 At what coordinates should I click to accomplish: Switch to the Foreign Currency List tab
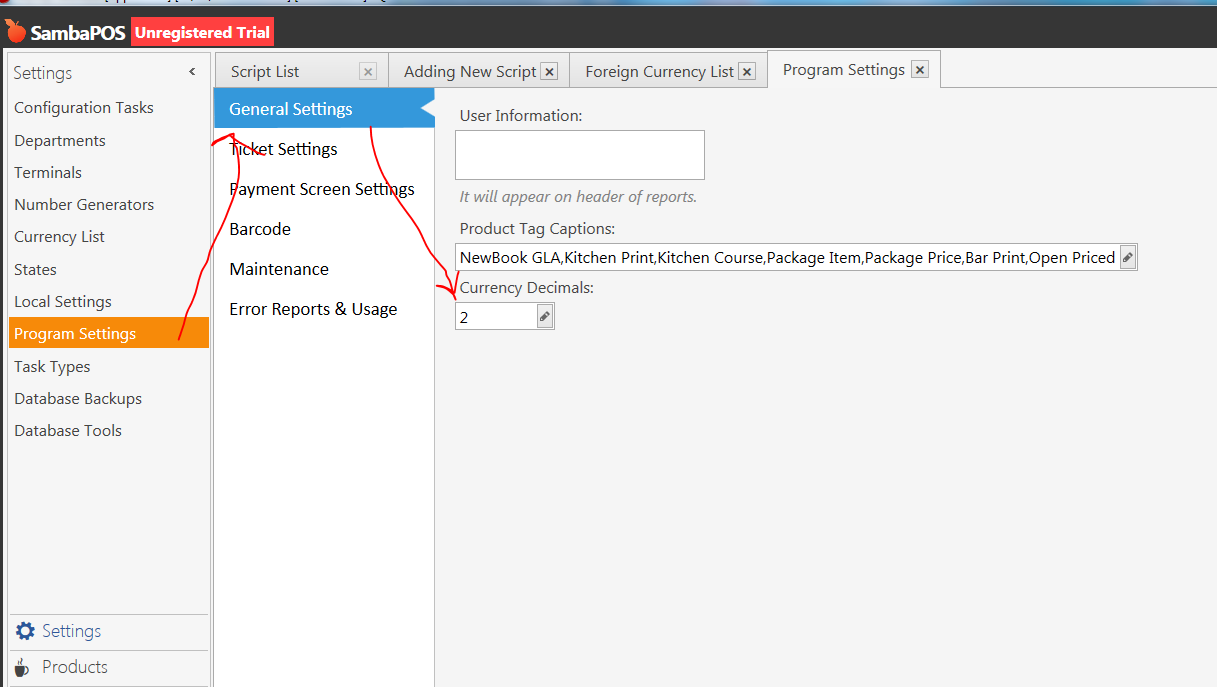pos(659,72)
